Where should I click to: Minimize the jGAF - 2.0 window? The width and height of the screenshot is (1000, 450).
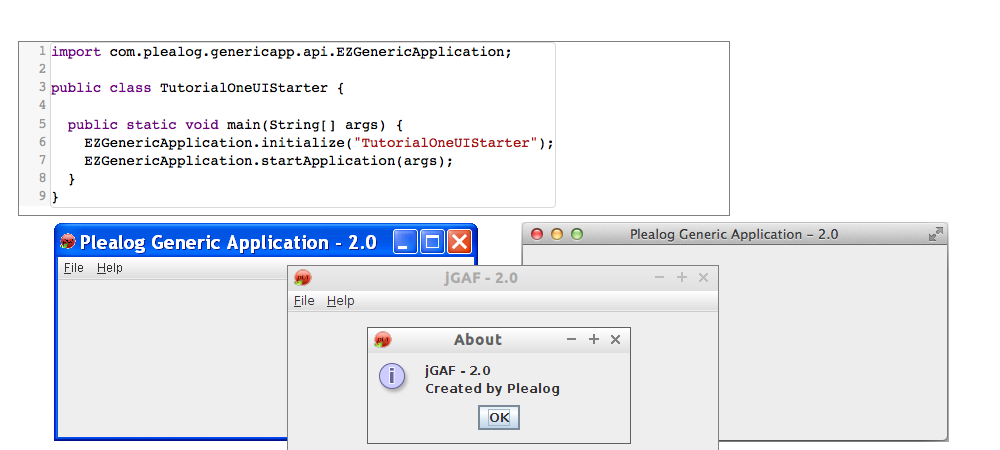(659, 277)
